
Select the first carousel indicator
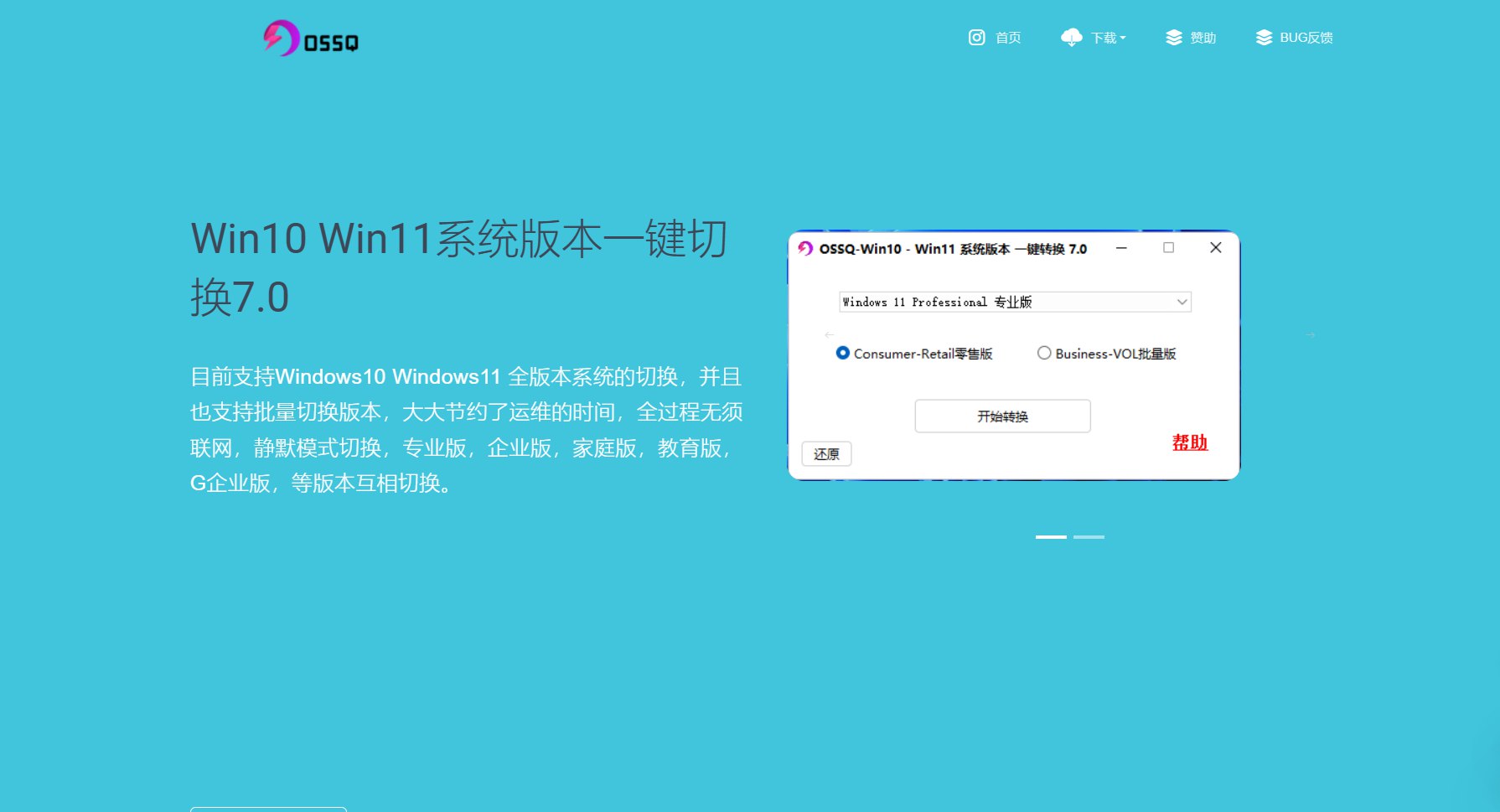coord(1051,537)
